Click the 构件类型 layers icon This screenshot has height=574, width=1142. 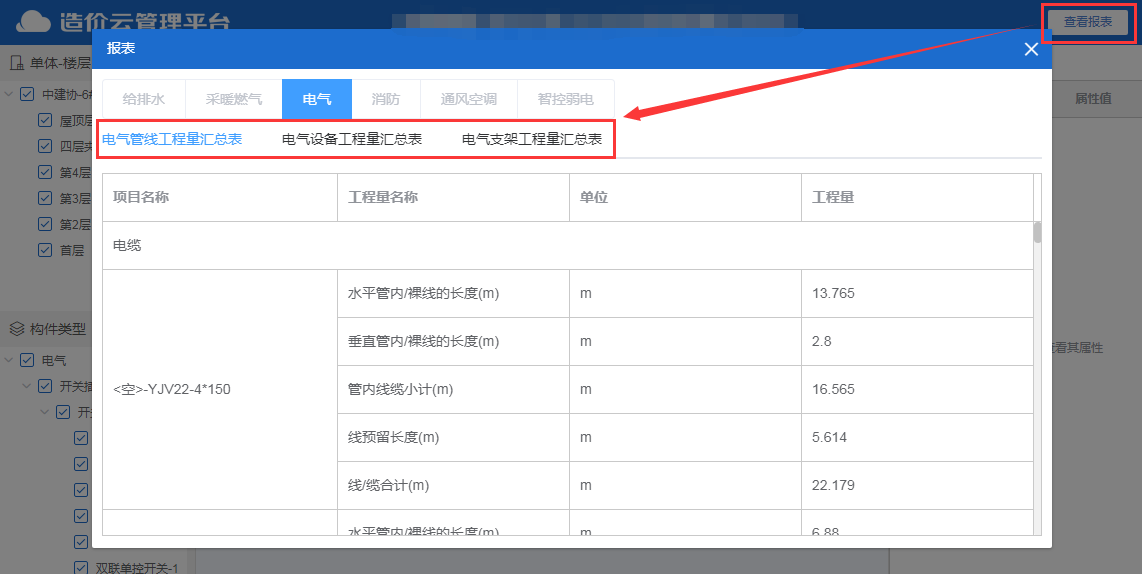click(x=17, y=329)
